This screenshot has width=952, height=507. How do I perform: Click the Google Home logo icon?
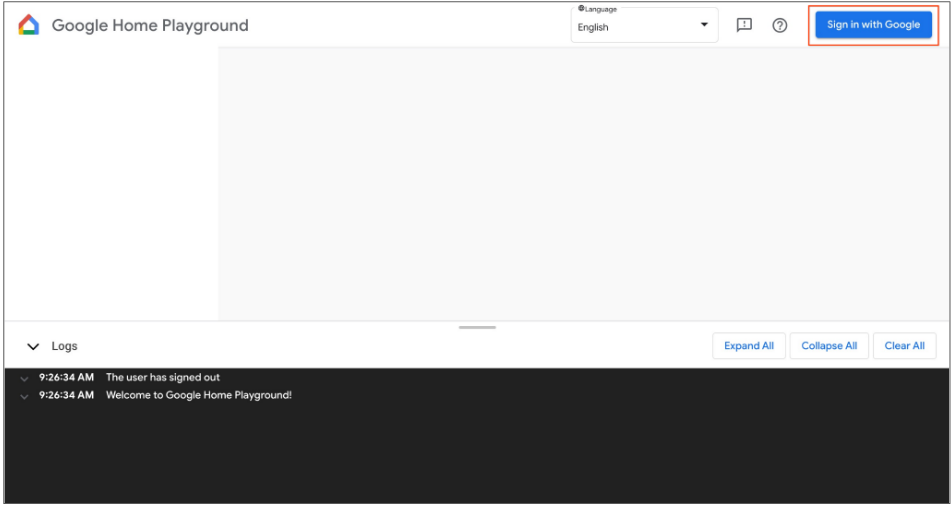coord(29,25)
